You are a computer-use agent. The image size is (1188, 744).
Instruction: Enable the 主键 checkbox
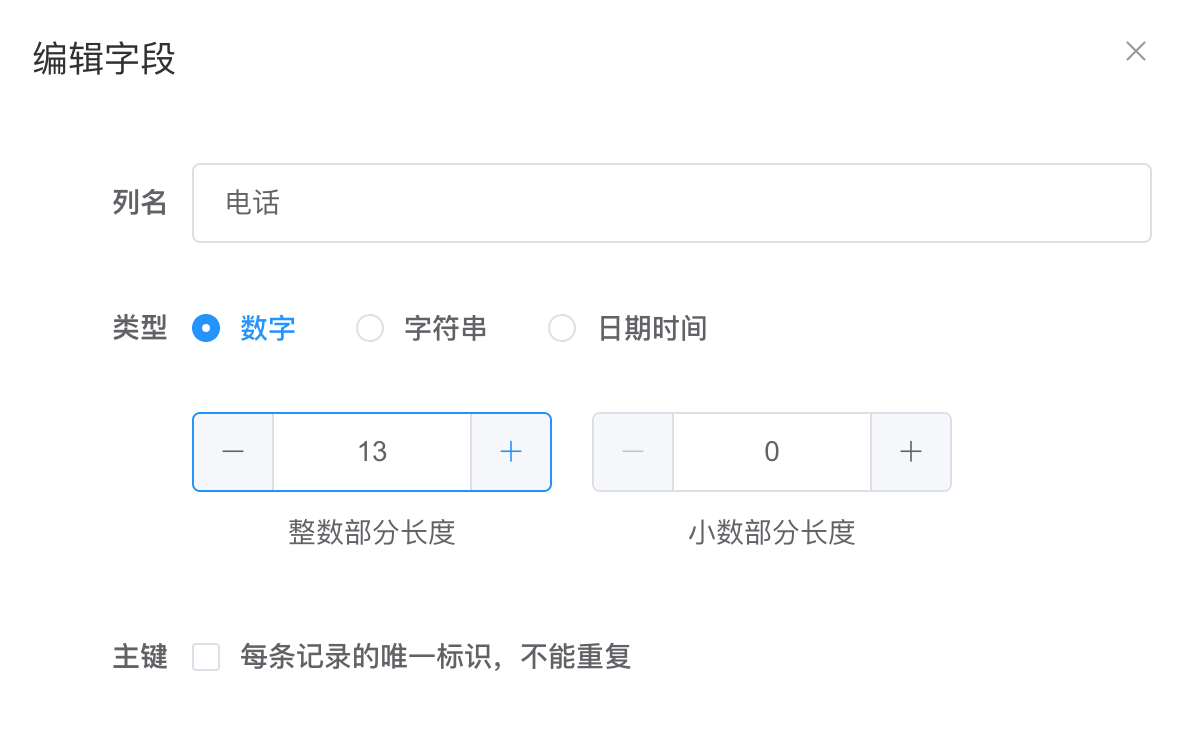[206, 657]
